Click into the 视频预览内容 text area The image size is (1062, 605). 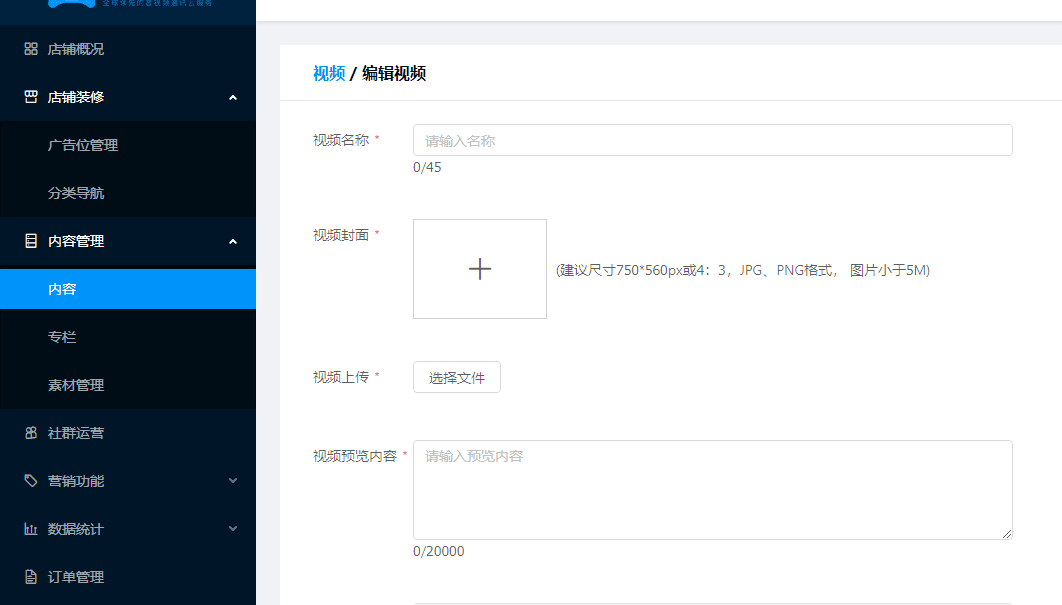click(x=712, y=490)
